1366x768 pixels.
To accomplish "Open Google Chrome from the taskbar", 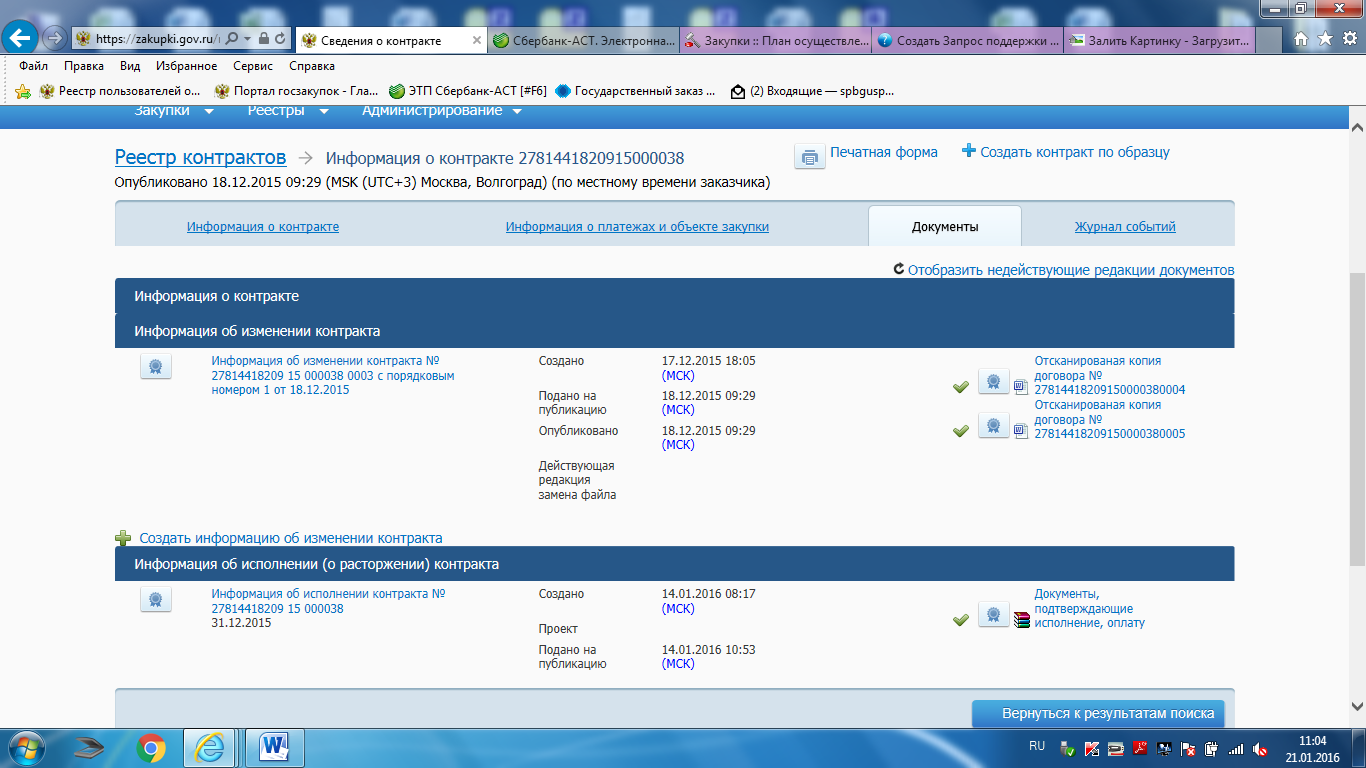I will (151, 748).
